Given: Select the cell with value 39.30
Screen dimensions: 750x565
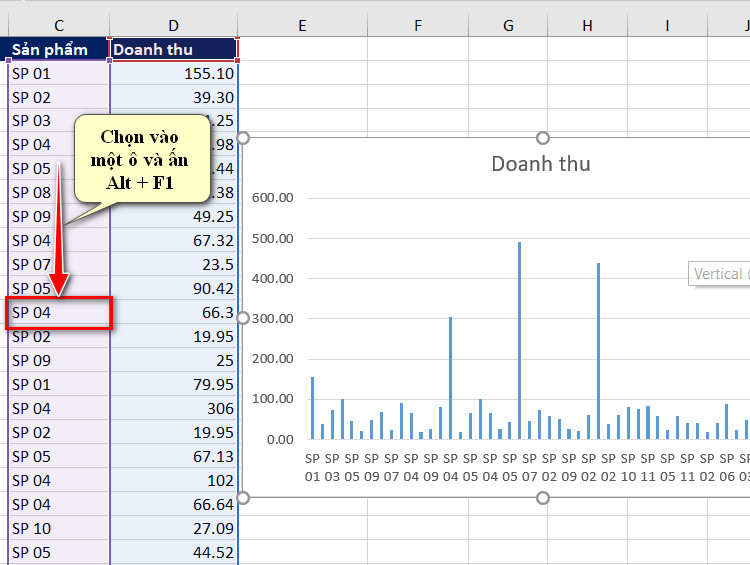Looking at the screenshot, I should [x=174, y=97].
